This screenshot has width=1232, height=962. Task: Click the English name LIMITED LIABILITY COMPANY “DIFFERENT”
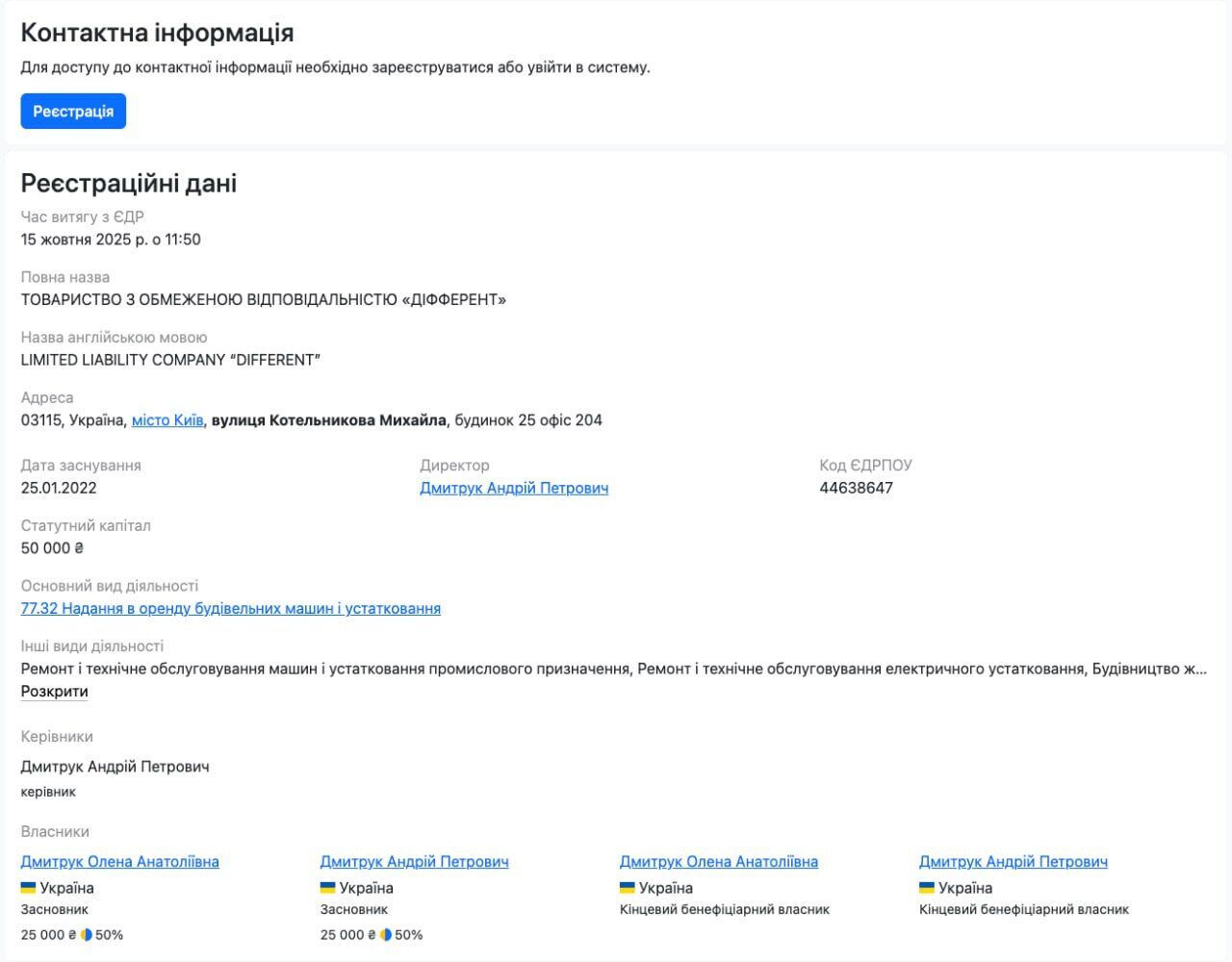coord(170,360)
